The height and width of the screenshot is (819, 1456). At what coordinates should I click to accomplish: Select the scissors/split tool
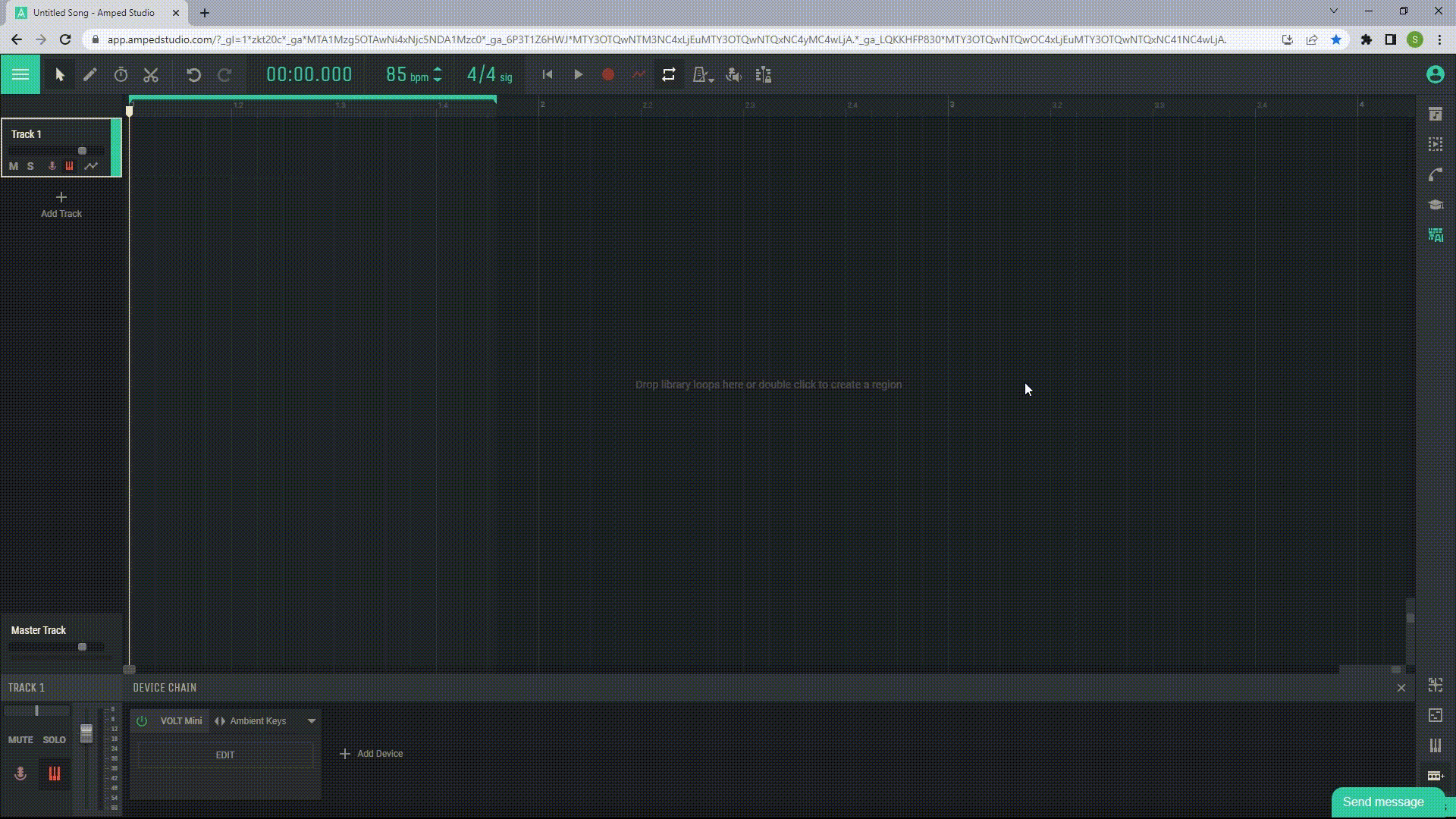(x=150, y=75)
